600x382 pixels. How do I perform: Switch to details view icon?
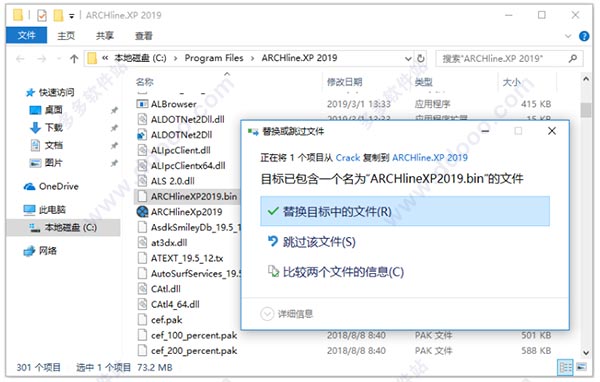566,367
